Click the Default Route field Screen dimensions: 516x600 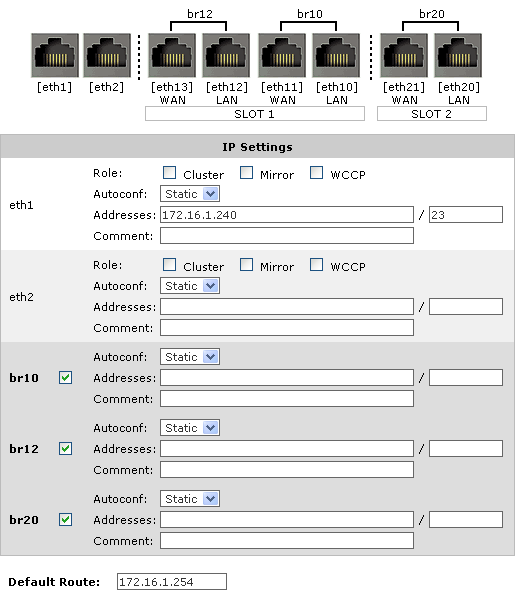(x=172, y=582)
